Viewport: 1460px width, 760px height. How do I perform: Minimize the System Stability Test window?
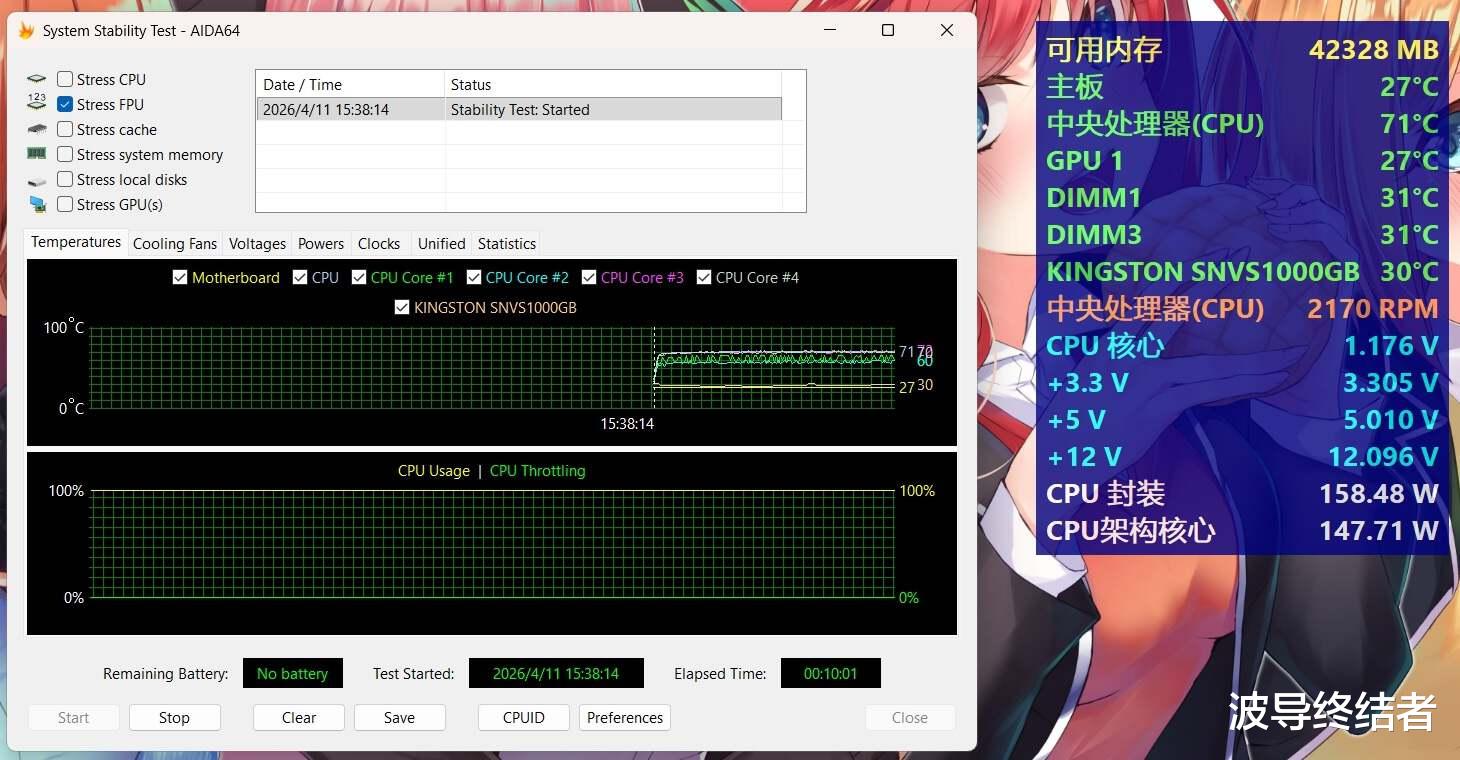point(829,30)
